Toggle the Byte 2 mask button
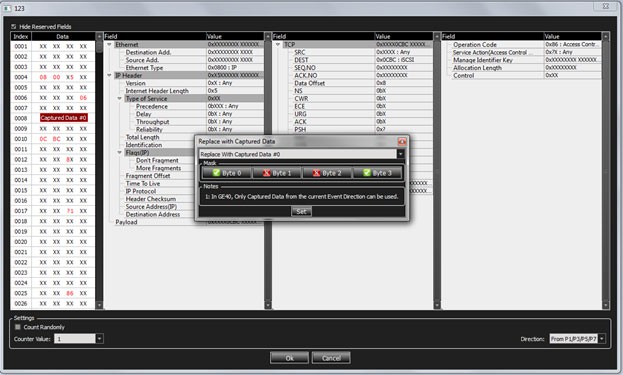This screenshot has height=375, width=623. tap(327, 173)
